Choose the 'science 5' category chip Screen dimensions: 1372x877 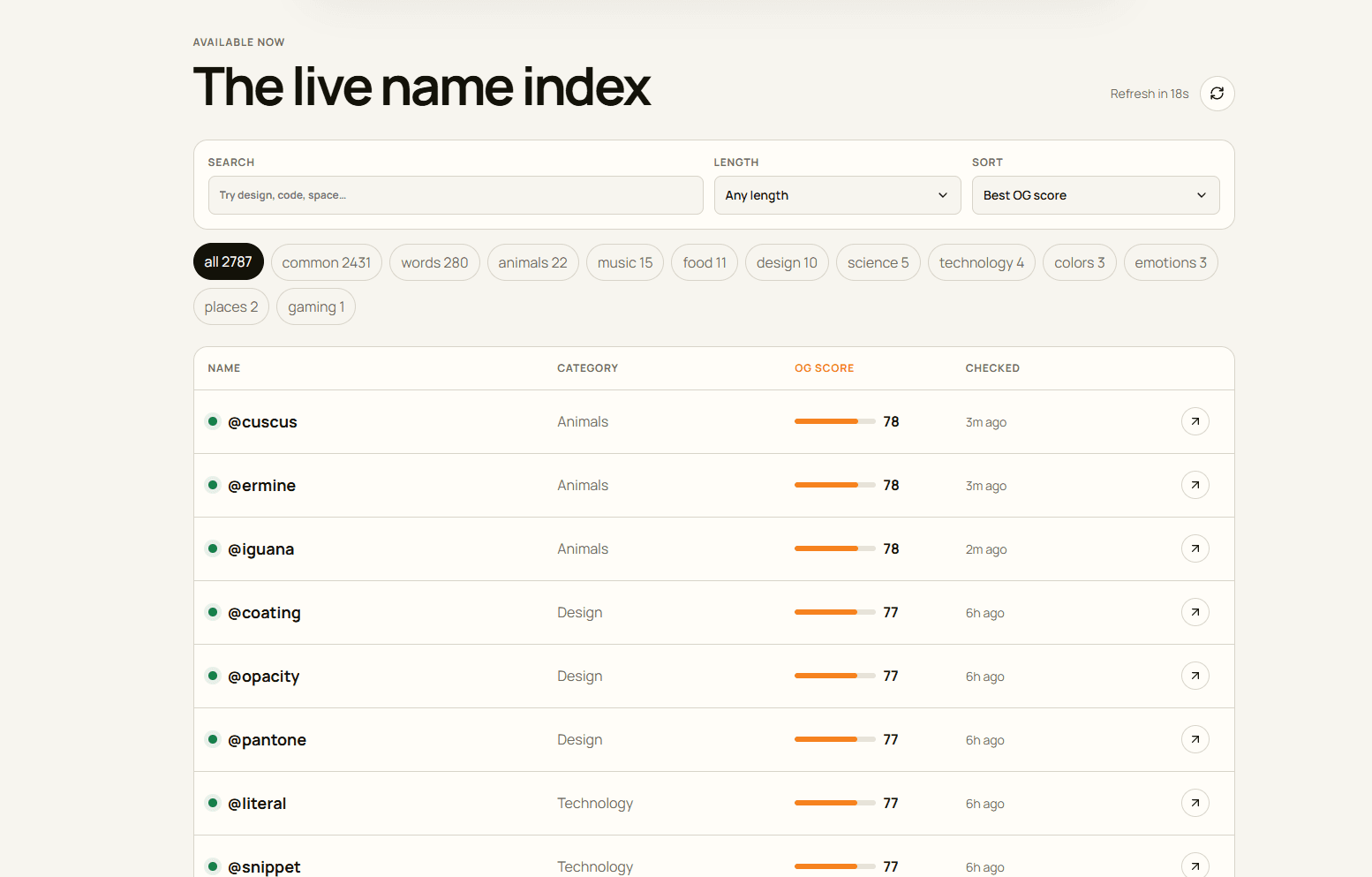(878, 262)
